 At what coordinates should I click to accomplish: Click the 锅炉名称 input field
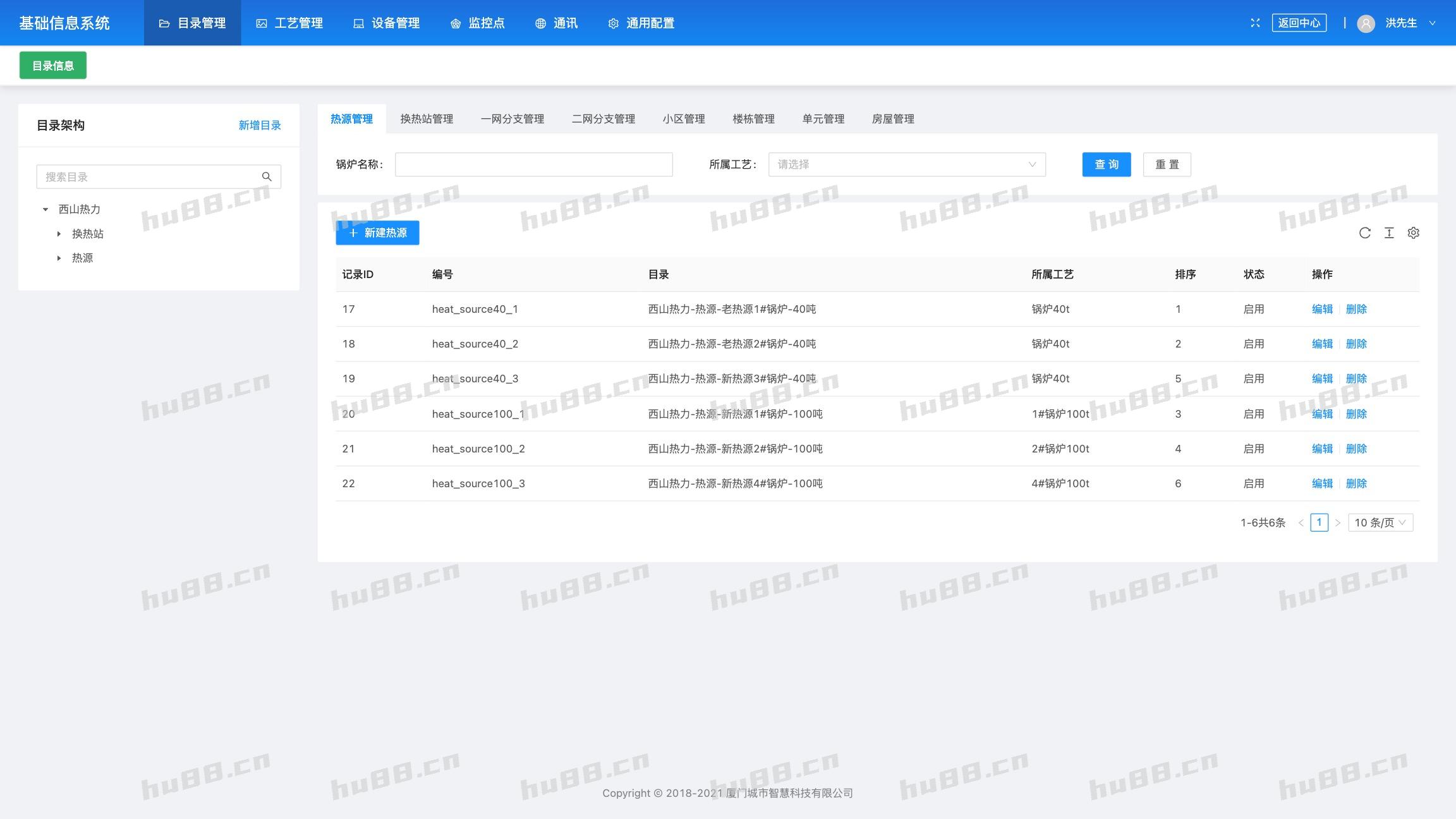click(x=533, y=164)
